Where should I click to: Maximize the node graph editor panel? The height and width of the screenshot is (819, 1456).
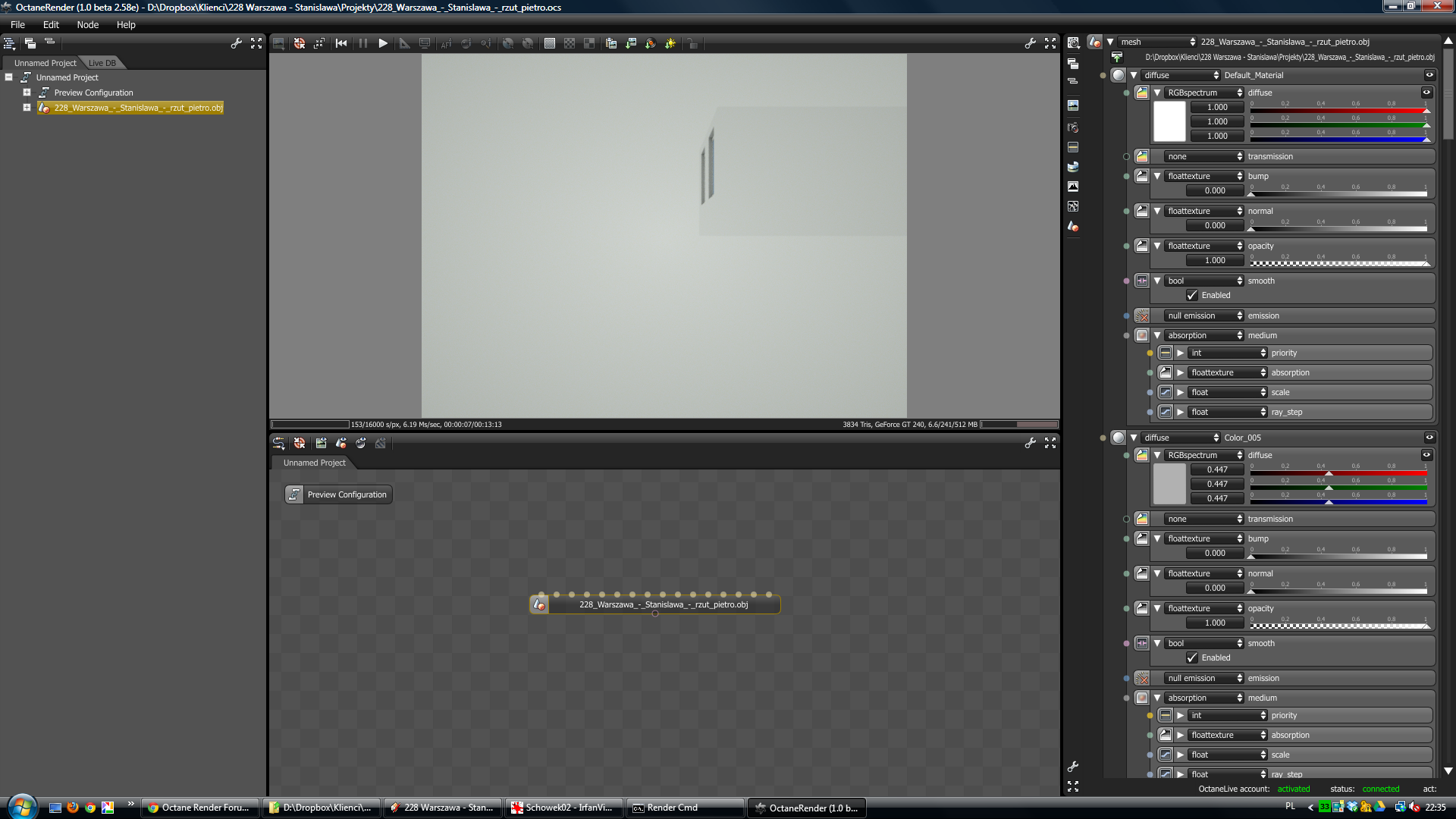[1050, 443]
